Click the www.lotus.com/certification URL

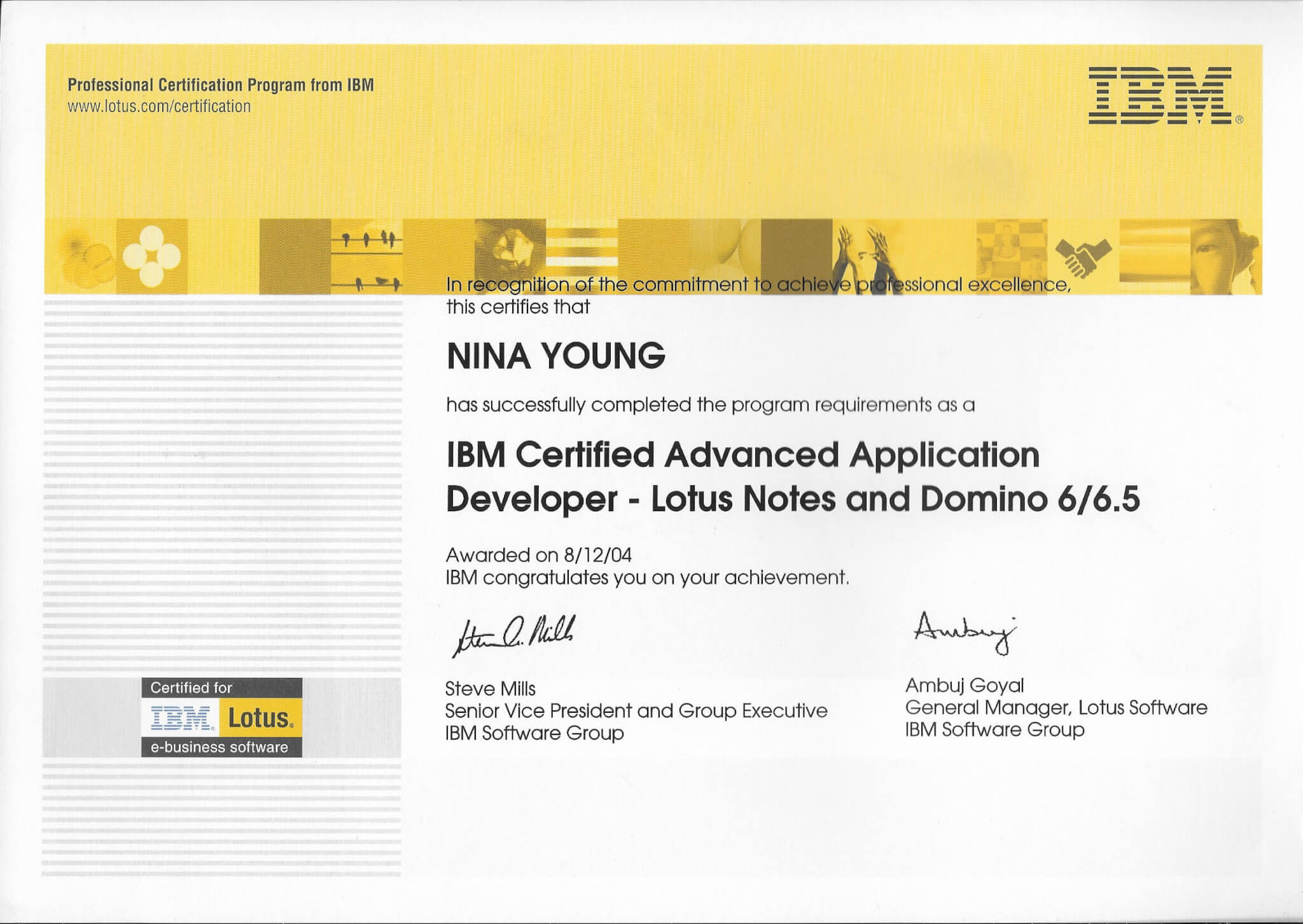[x=159, y=106]
